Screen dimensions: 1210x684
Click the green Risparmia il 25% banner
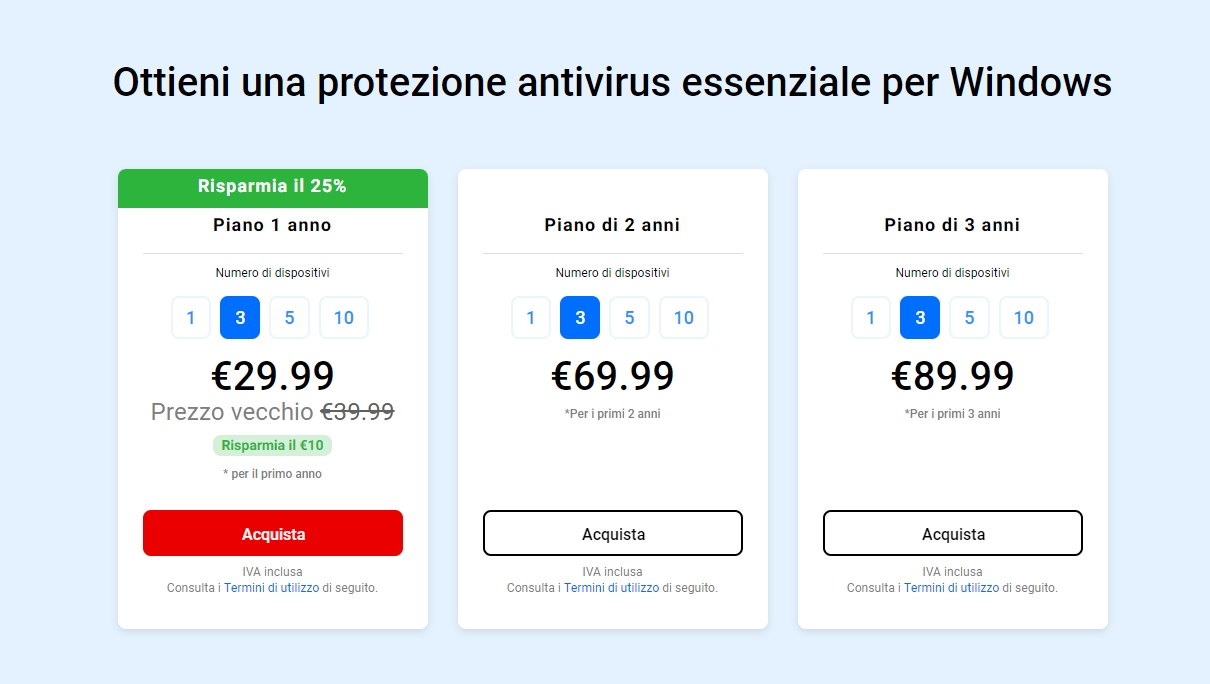point(273,187)
